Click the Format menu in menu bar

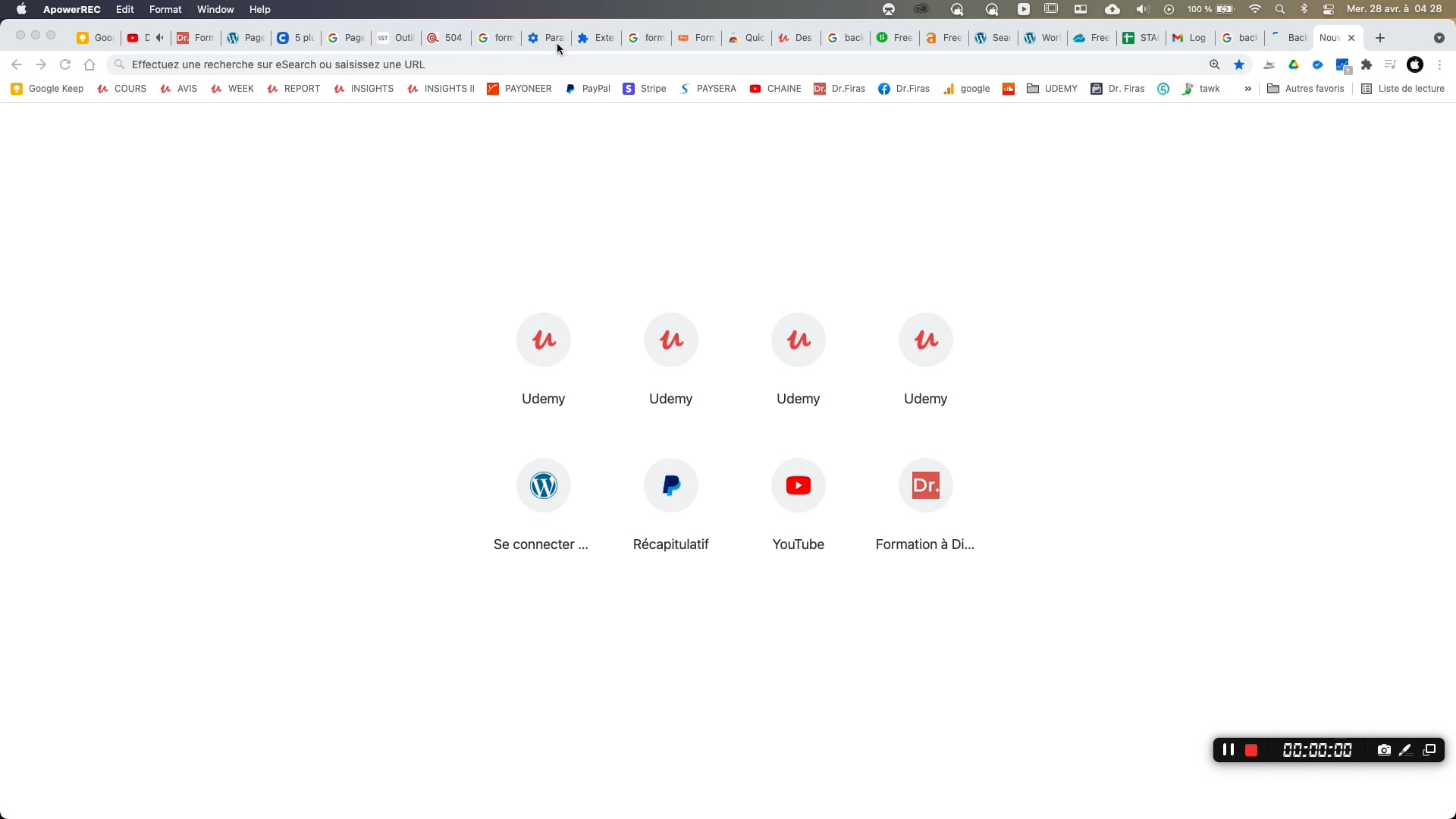click(166, 9)
